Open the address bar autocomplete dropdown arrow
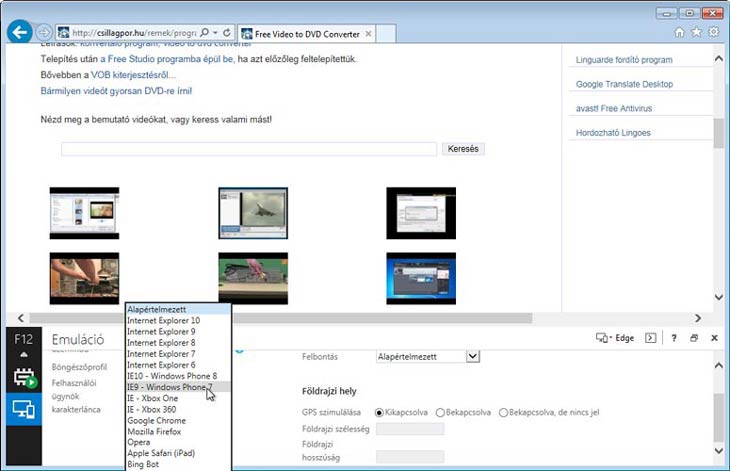730x471 pixels. coord(215,33)
